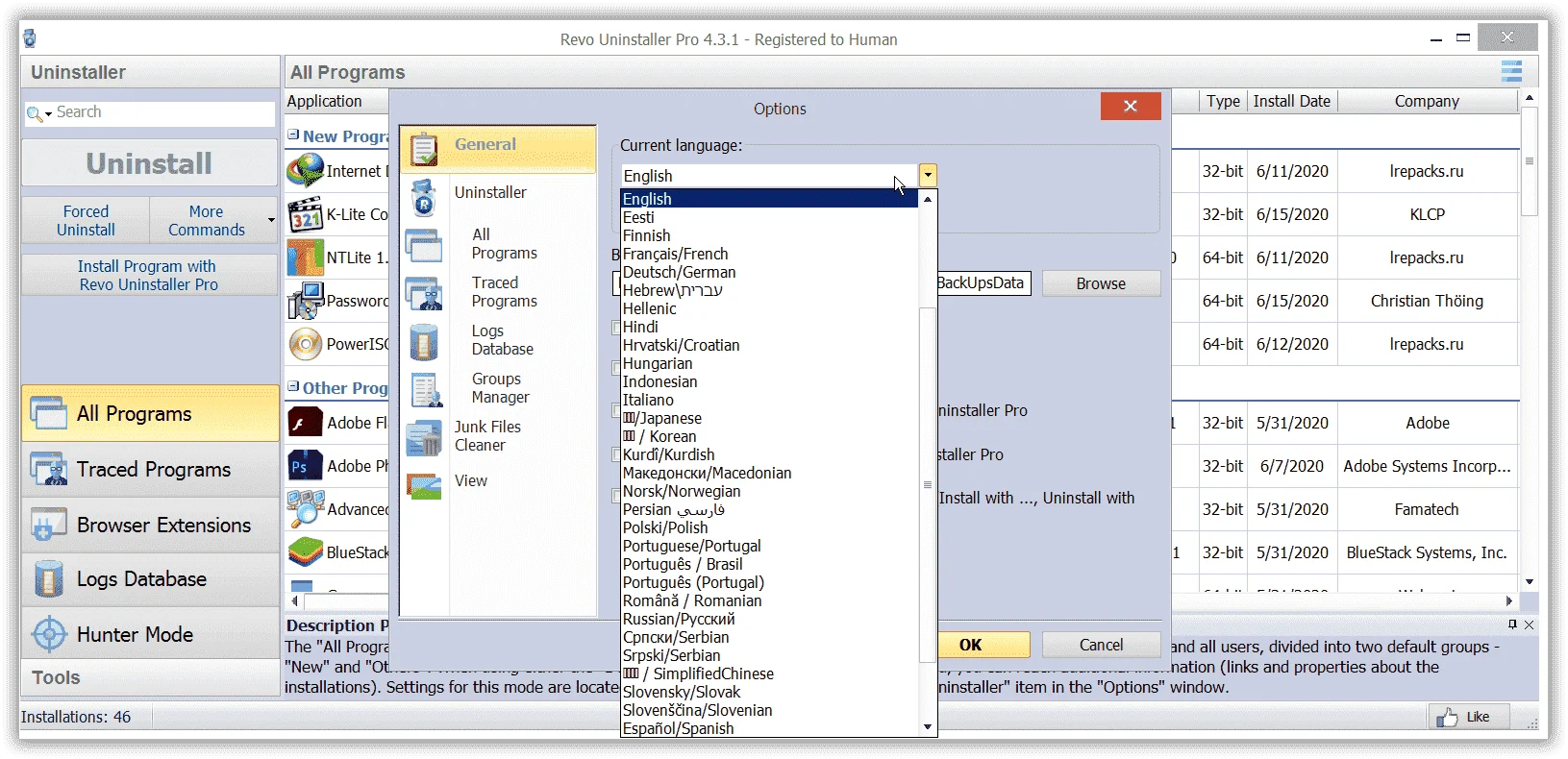Click "KLCP" company cell
This screenshot has height=759, width=1568.
[x=1427, y=214]
